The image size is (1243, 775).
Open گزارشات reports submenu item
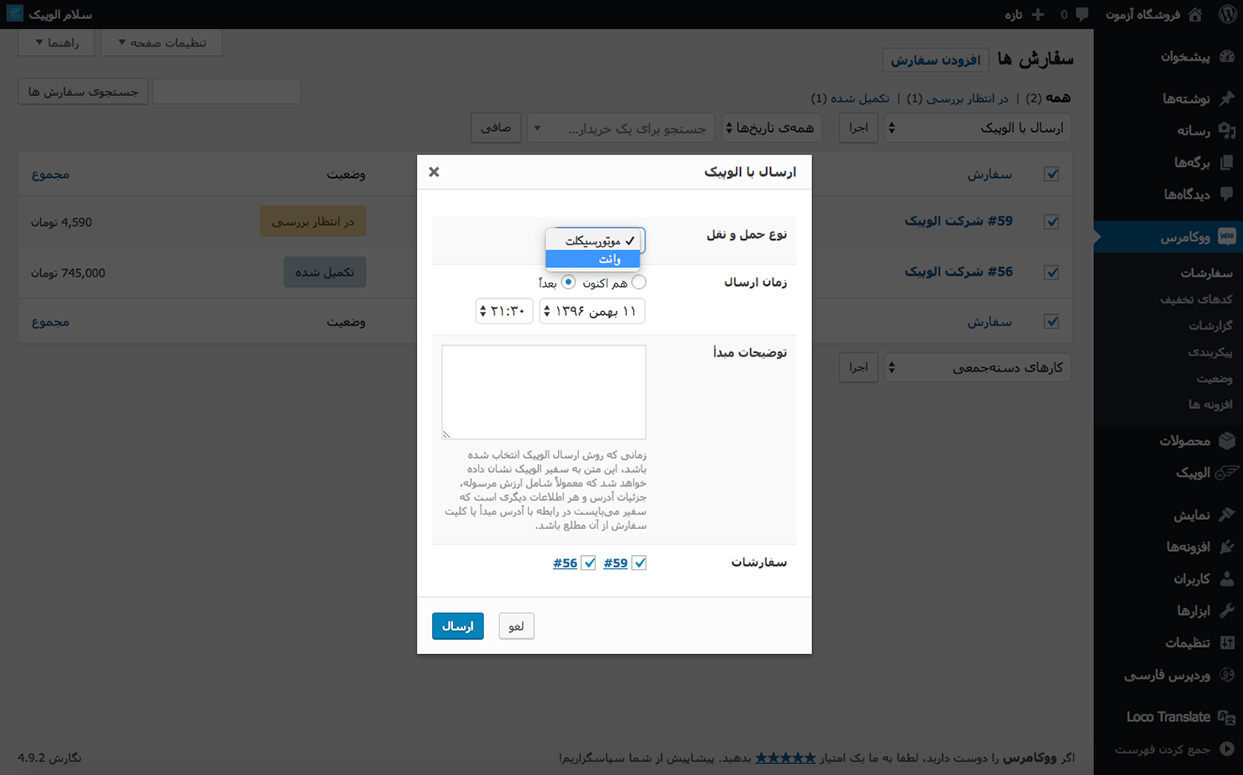(x=1210, y=325)
